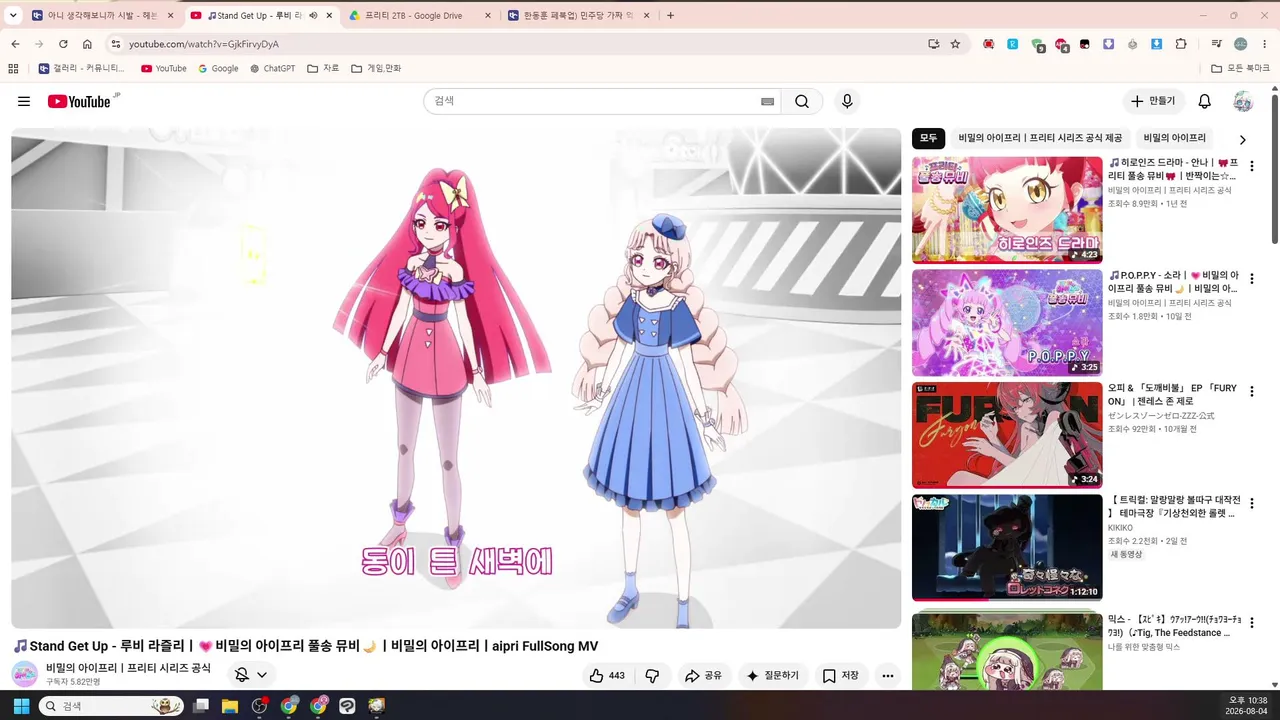Image resolution: width=1280 pixels, height=720 pixels.
Task: Open the taskbar clock showing 오후 10:38
Action: (1248, 706)
